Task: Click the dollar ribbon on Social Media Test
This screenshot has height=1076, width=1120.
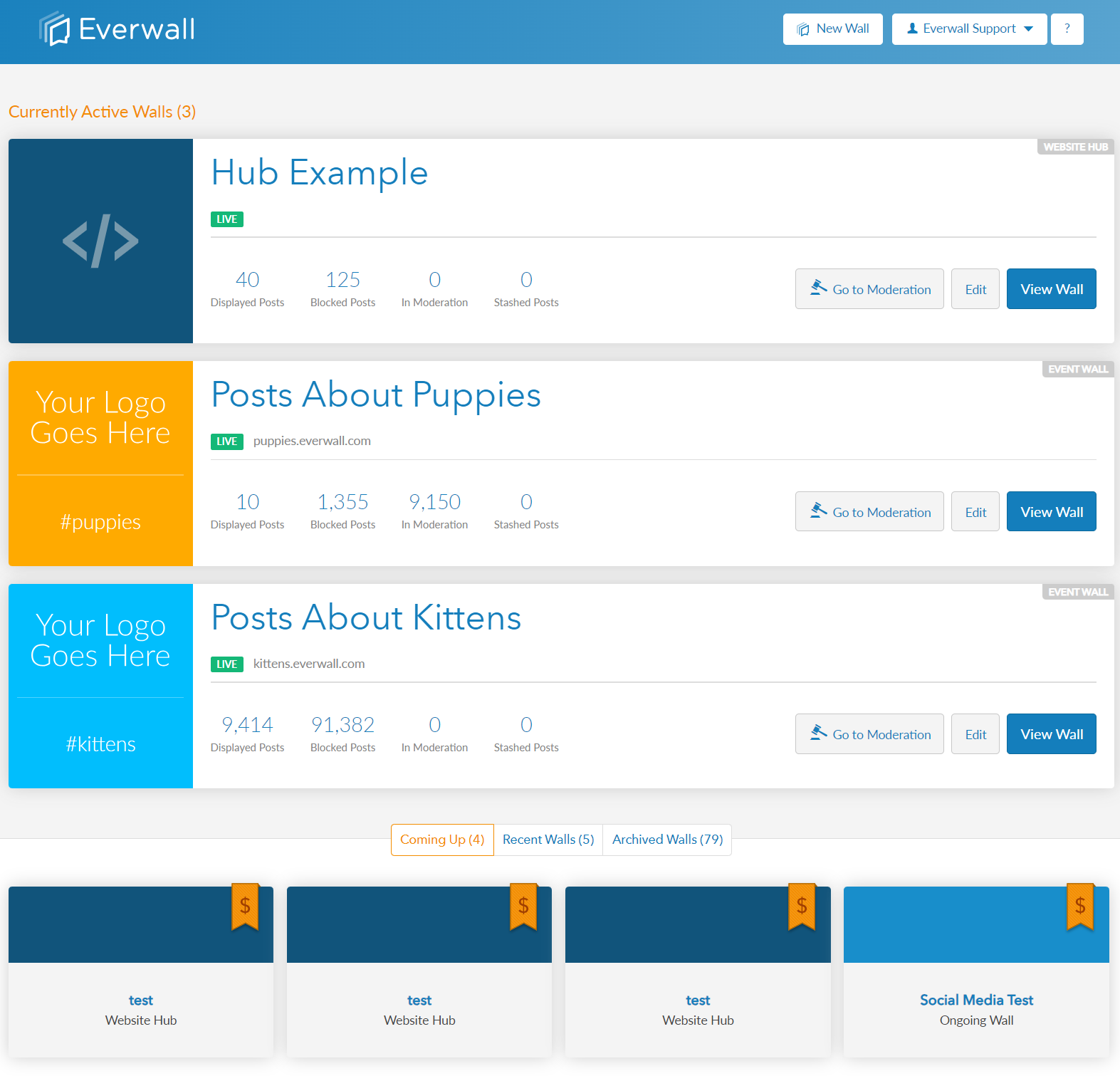Action: (1080, 907)
